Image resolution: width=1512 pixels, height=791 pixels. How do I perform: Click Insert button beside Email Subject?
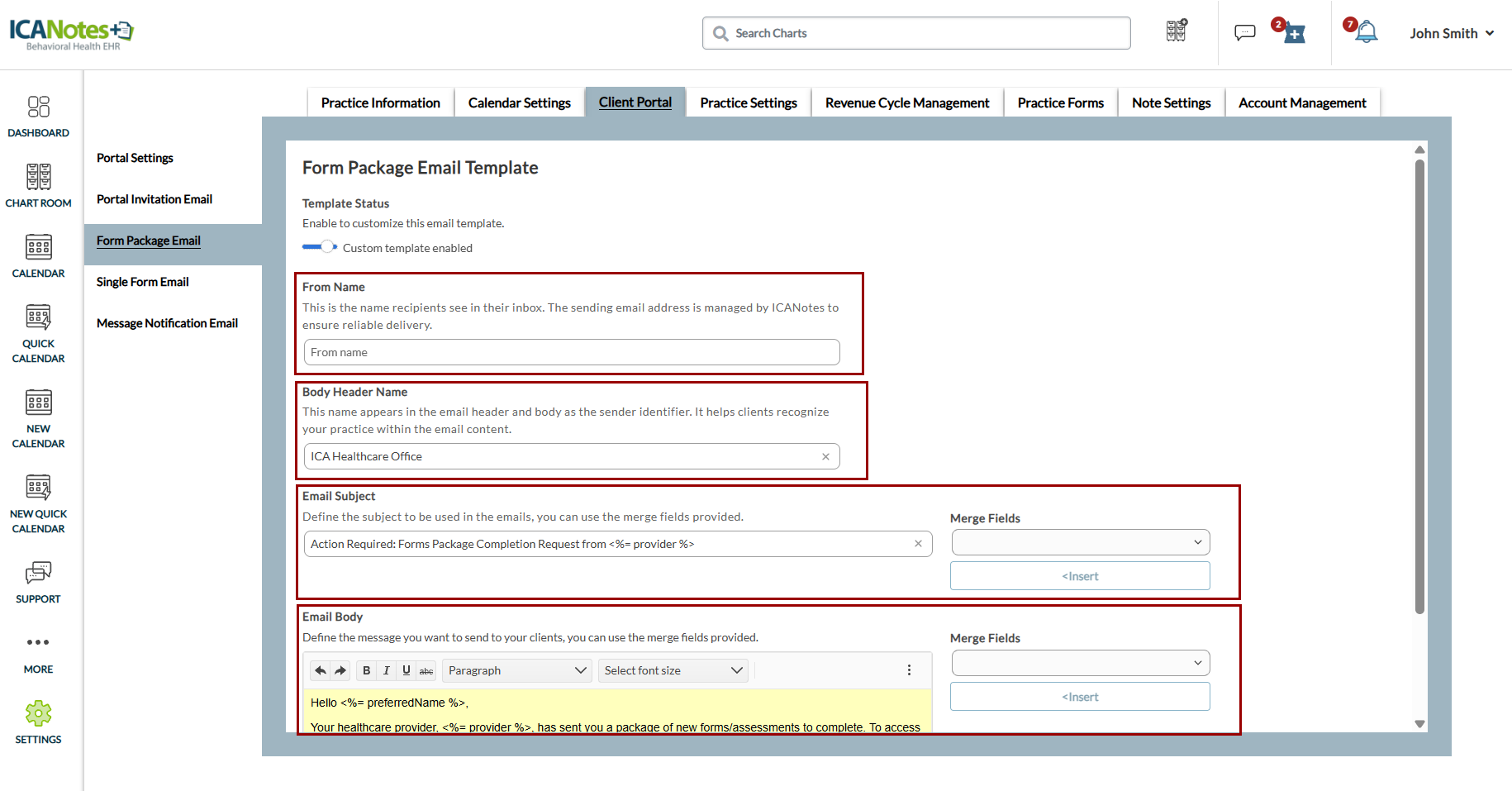tap(1080, 576)
